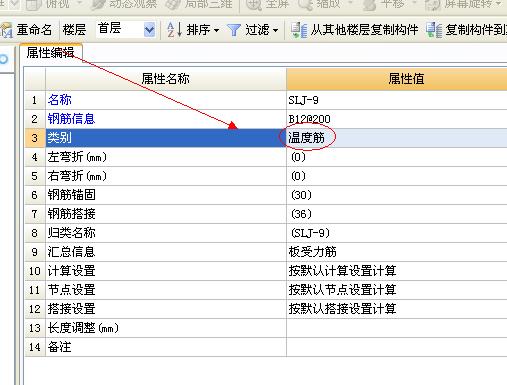Expand the 过滤 dropdown arrow

coord(275,31)
